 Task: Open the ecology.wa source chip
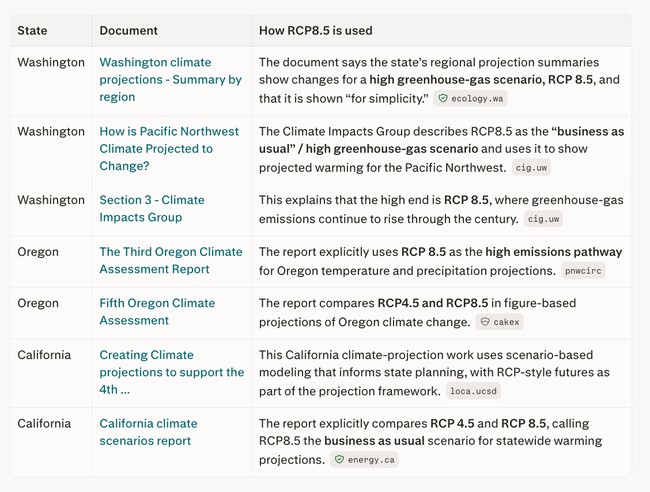(471, 98)
